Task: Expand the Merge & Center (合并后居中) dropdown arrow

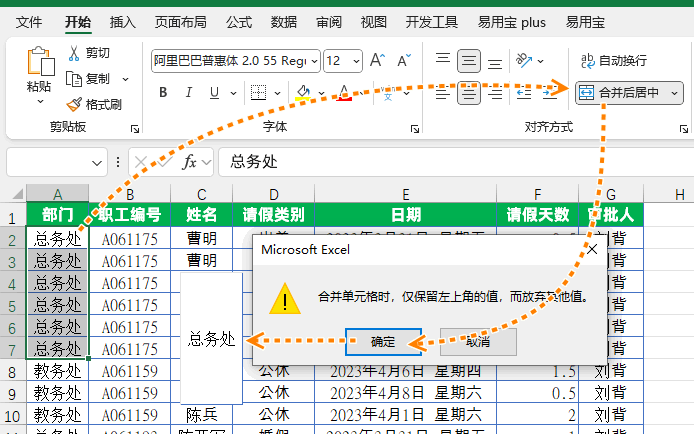Action: (674, 93)
